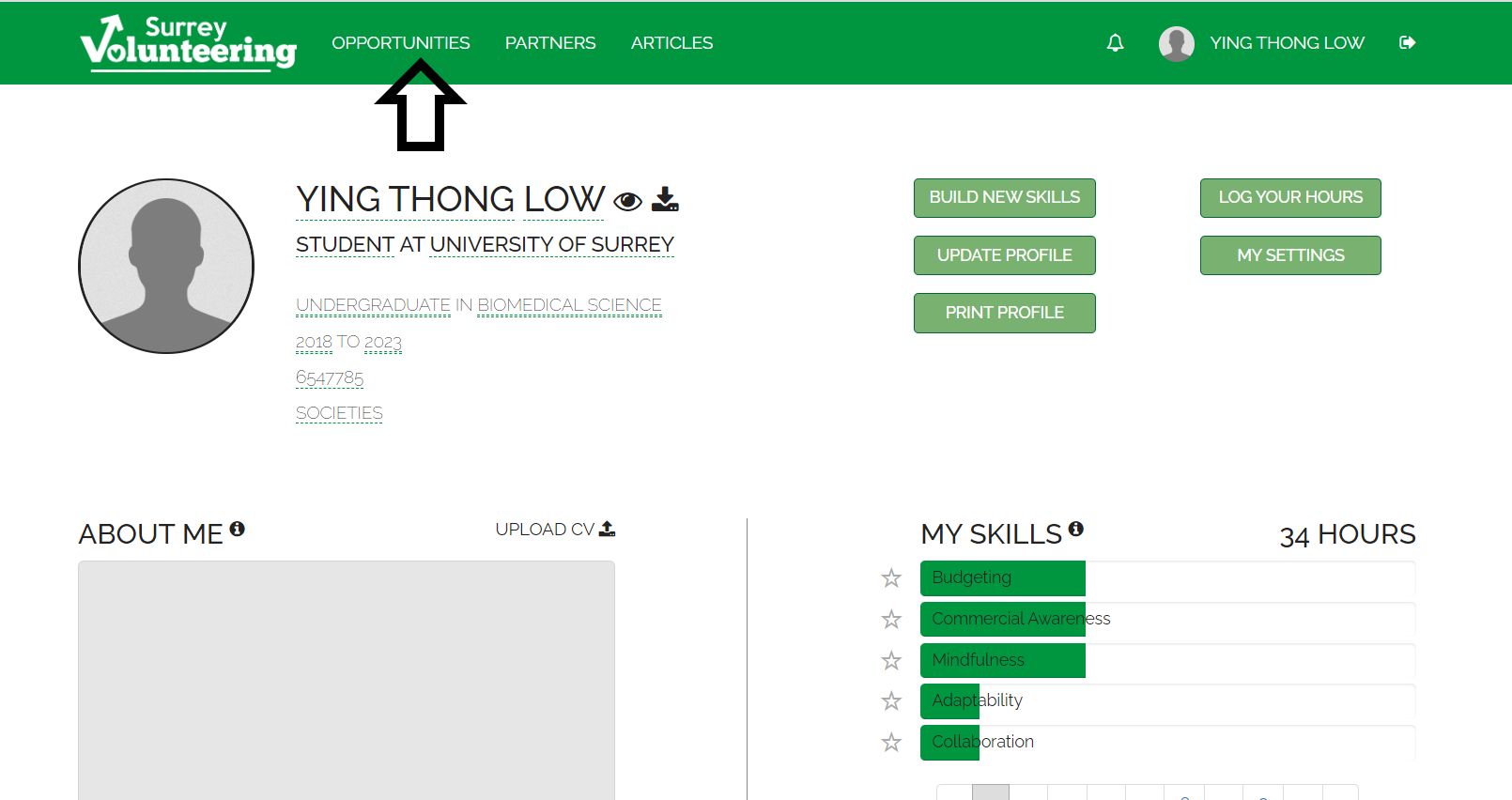Star the Adaptability skill

coord(891,701)
